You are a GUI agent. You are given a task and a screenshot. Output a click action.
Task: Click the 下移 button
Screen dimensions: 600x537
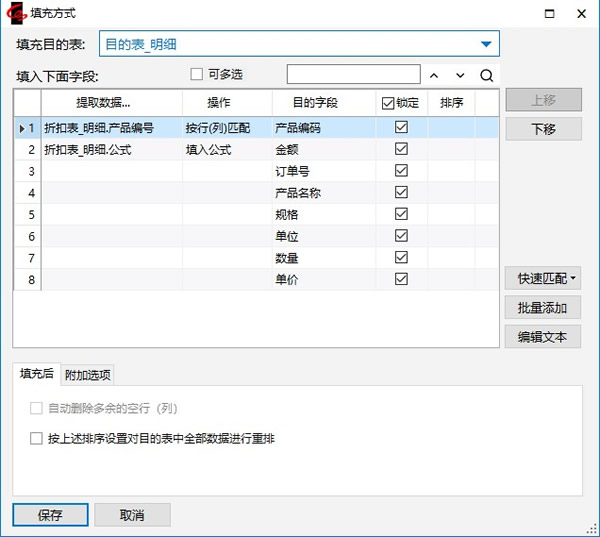[x=542, y=129]
